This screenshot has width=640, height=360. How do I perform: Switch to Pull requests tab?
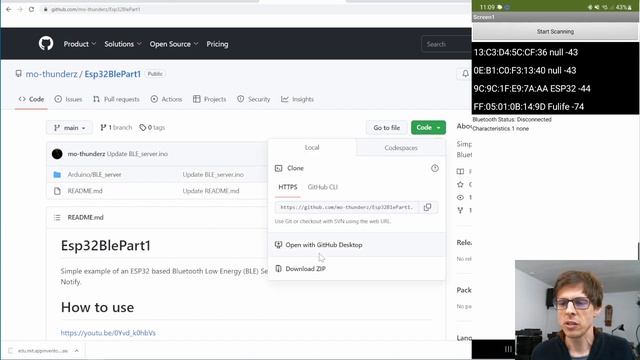pyautogui.click(x=116, y=99)
